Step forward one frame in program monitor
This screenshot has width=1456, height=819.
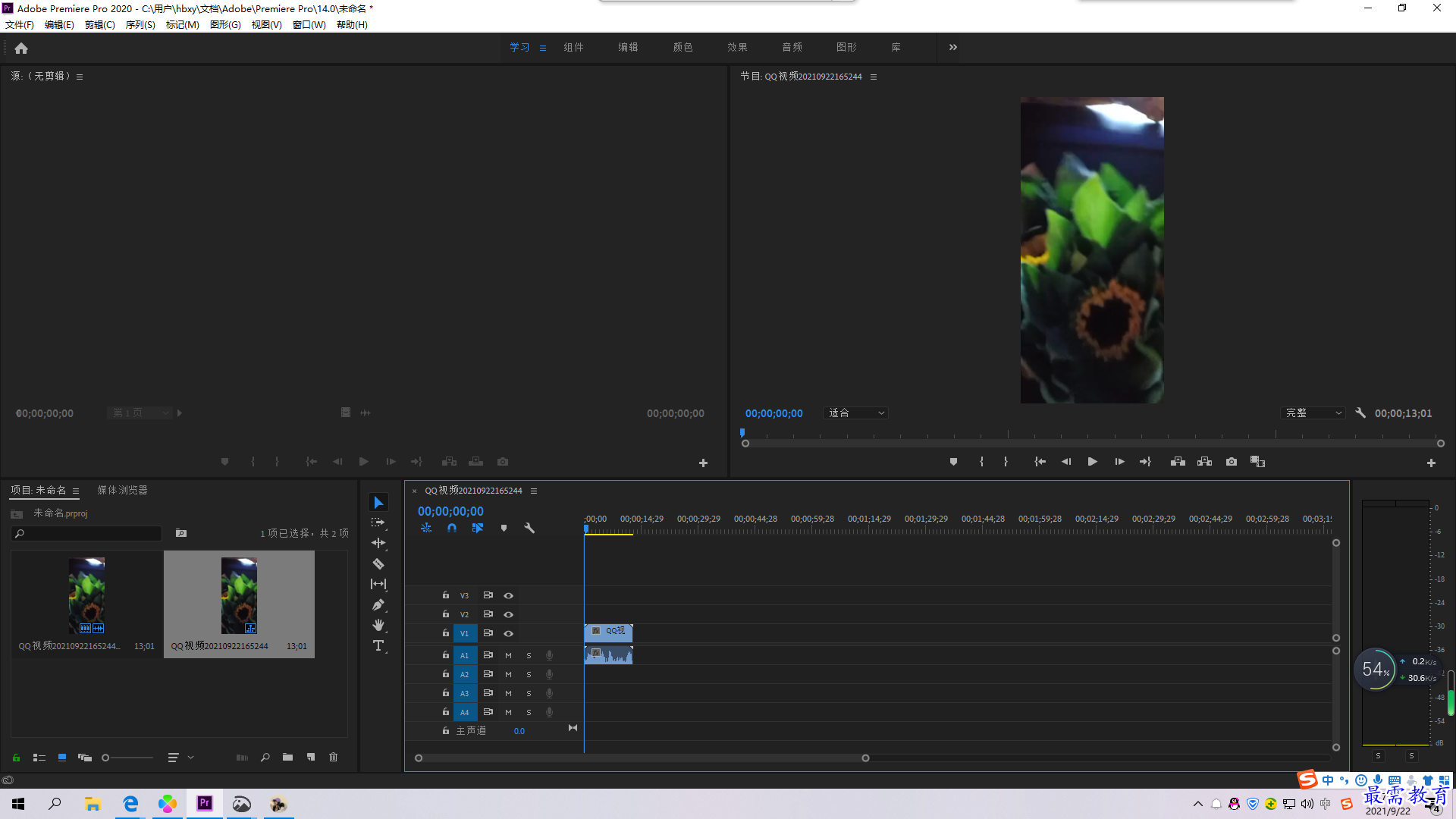1119,461
